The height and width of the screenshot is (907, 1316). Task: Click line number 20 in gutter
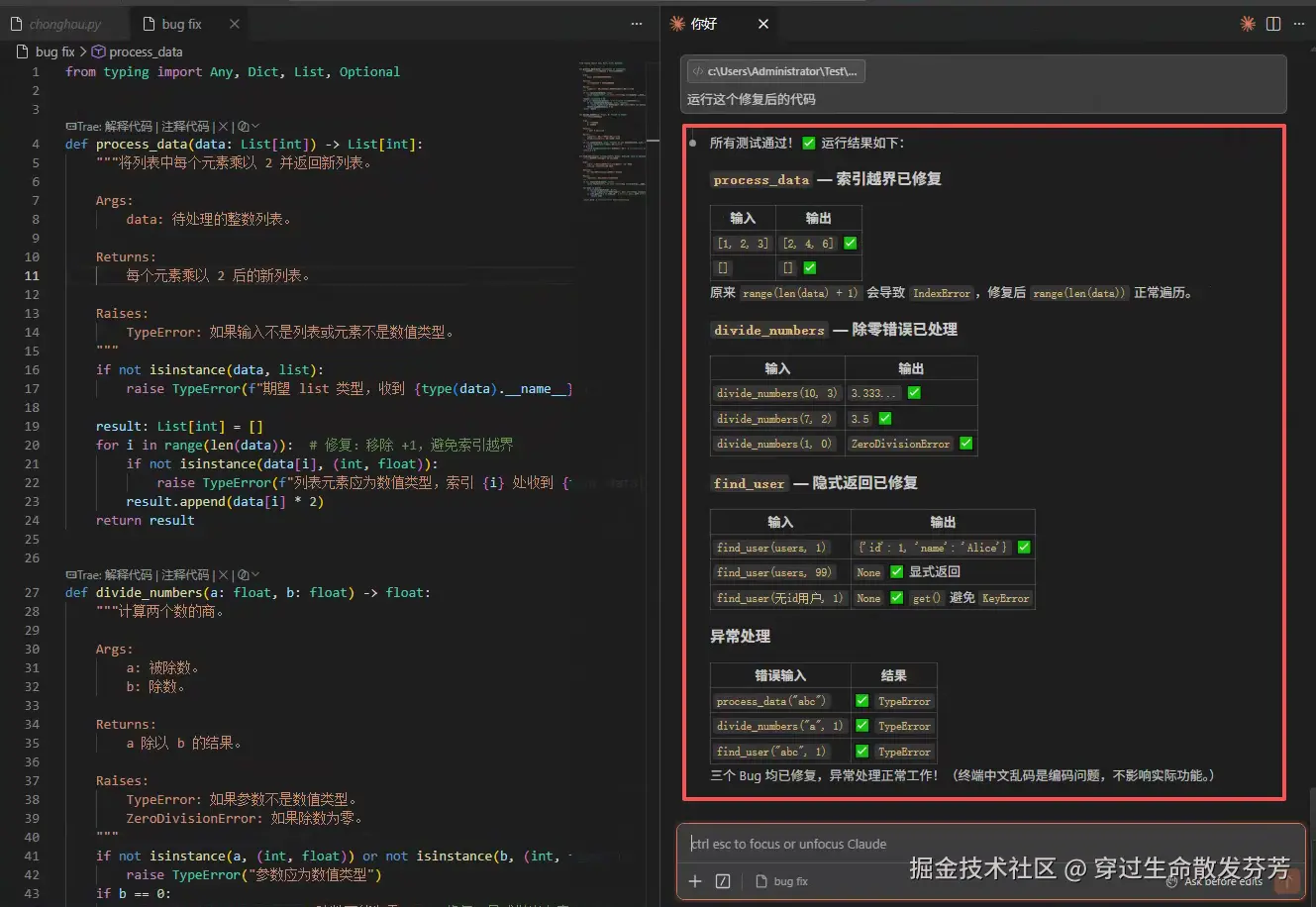pyautogui.click(x=33, y=446)
